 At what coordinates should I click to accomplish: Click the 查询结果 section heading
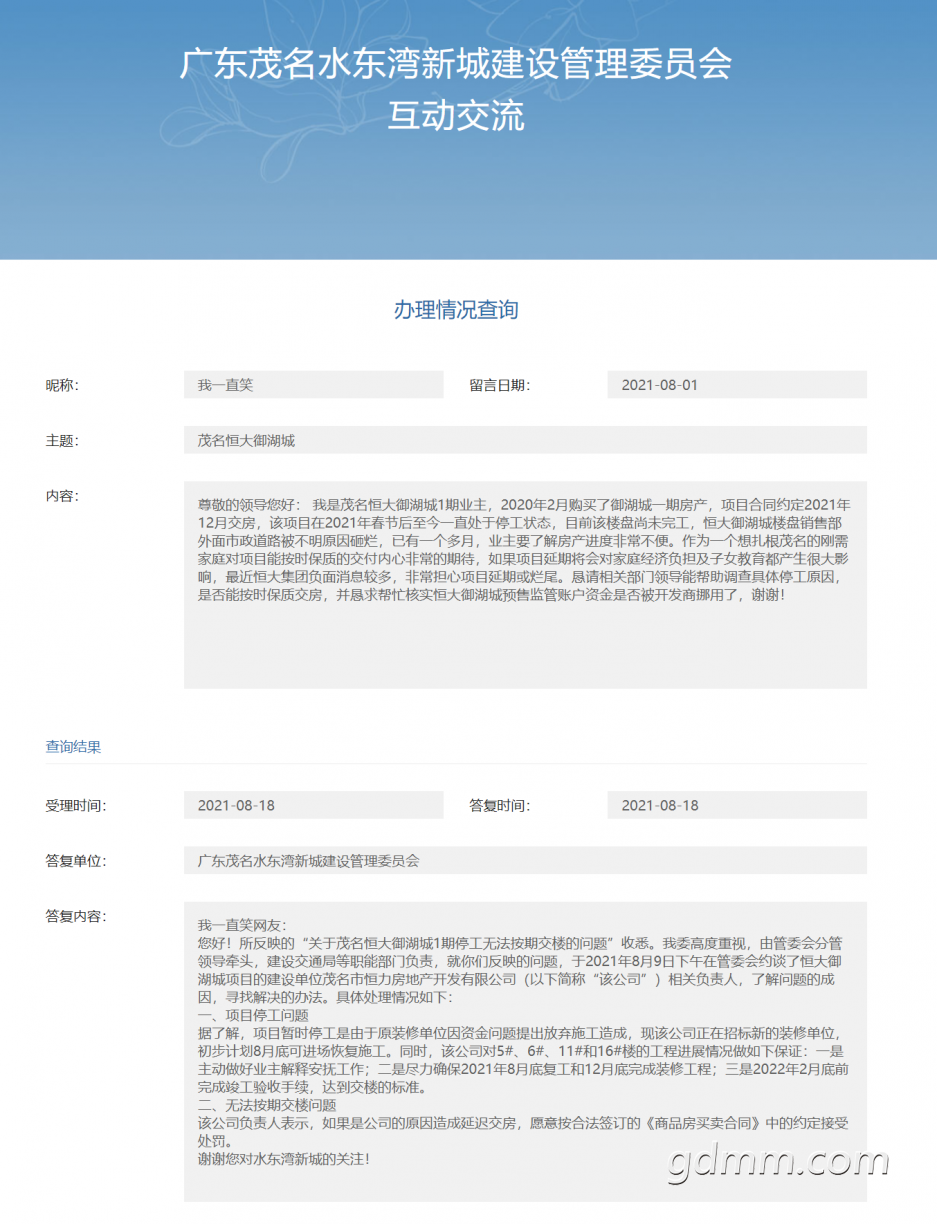[73, 747]
